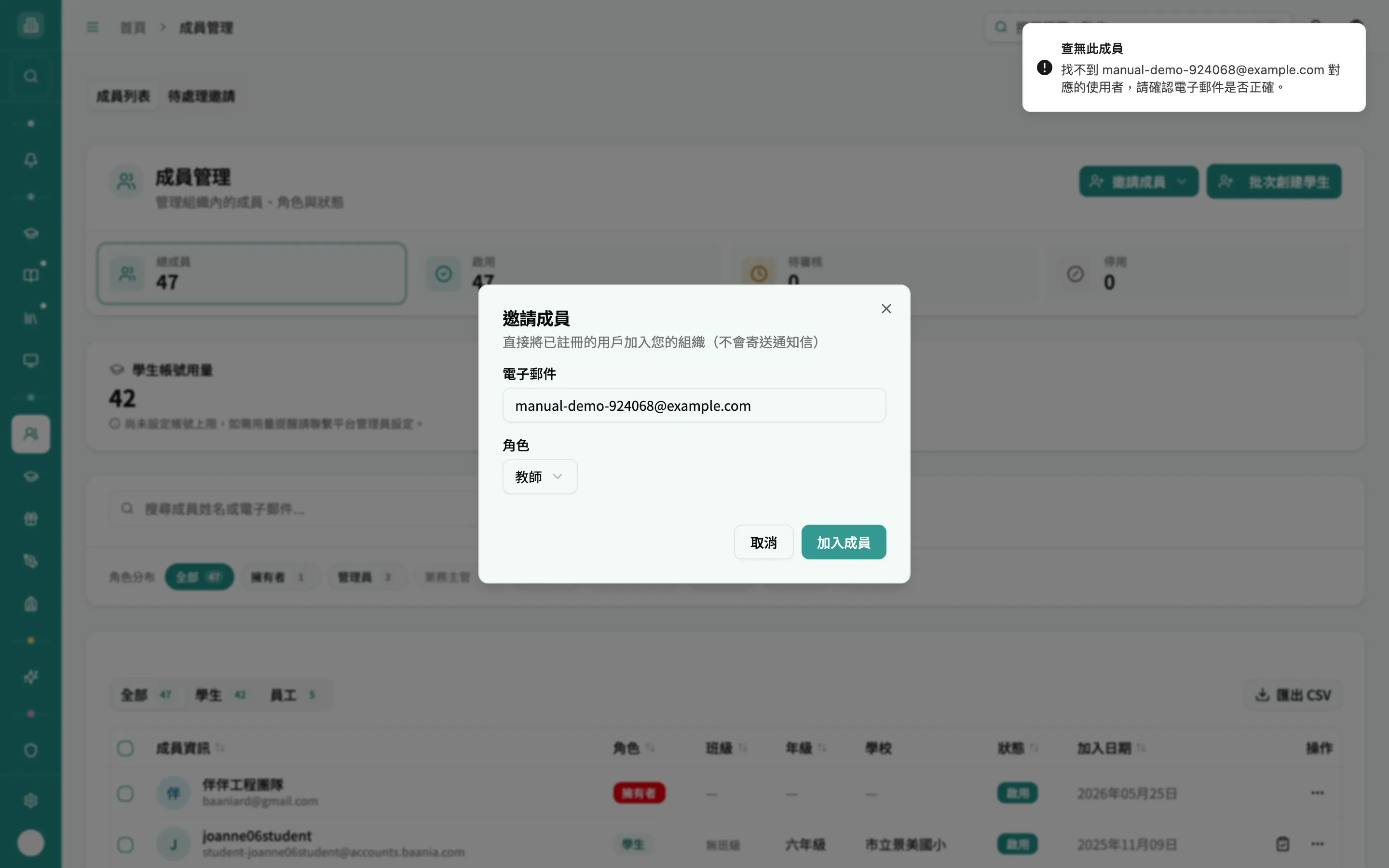Sort by 年級 column
This screenshot has height=868, width=1389.
(x=805, y=748)
